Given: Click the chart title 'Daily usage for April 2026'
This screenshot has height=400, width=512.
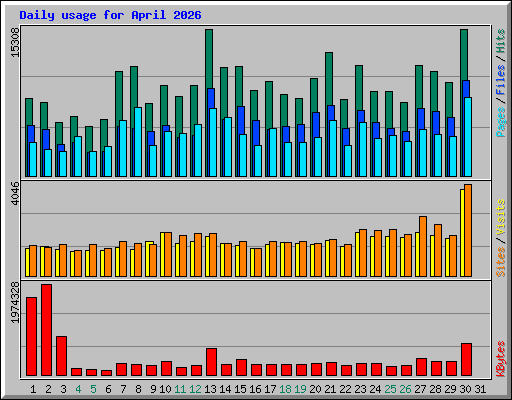Looking at the screenshot, I should 110,15.
